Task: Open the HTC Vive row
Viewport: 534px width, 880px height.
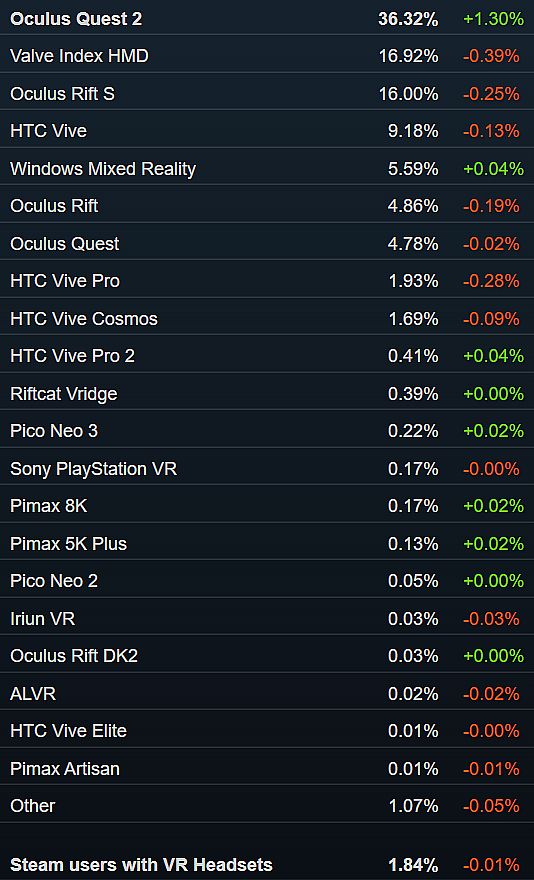Action: [267, 131]
